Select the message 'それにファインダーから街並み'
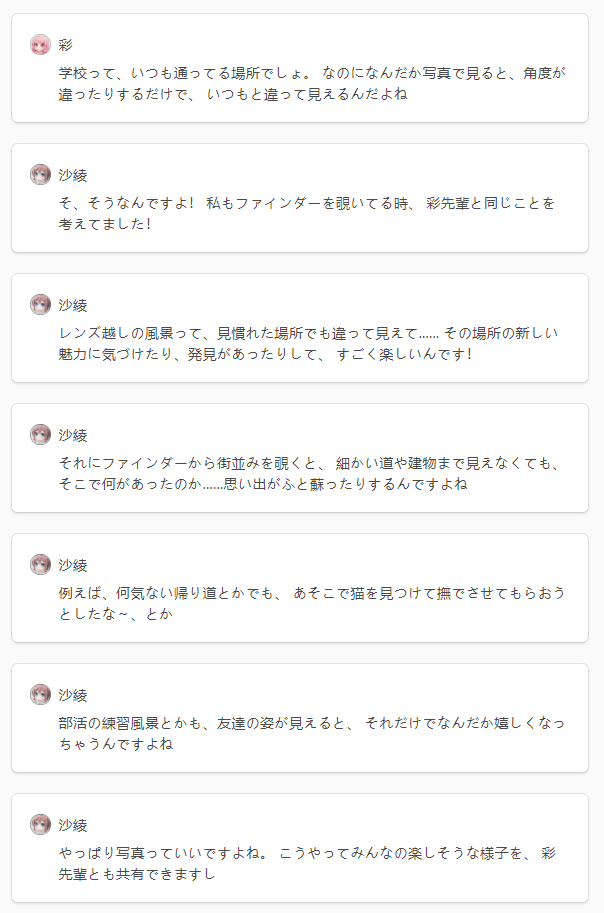Viewport: 604px width, 913px height. pyautogui.click(x=310, y=473)
